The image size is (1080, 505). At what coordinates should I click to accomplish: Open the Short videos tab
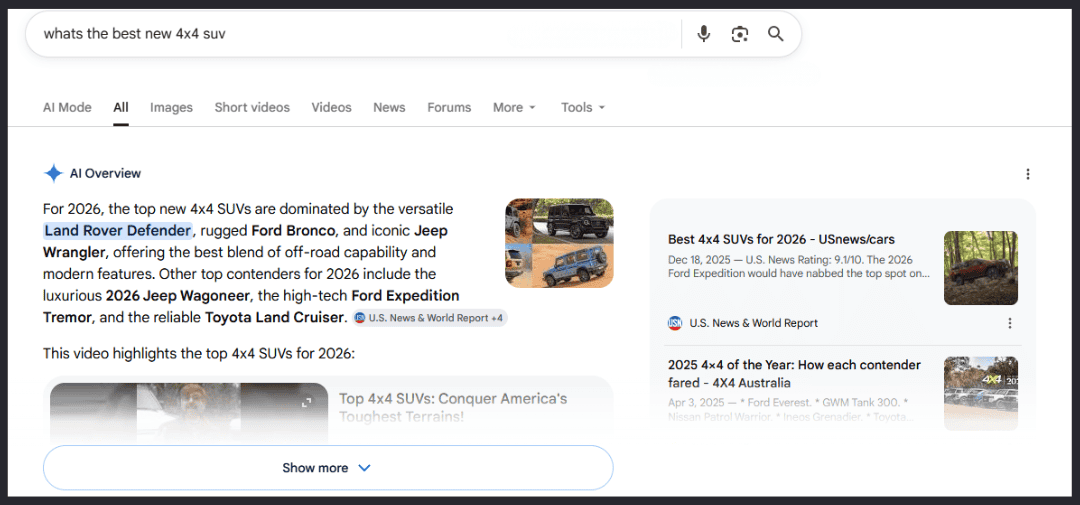pyautogui.click(x=252, y=107)
